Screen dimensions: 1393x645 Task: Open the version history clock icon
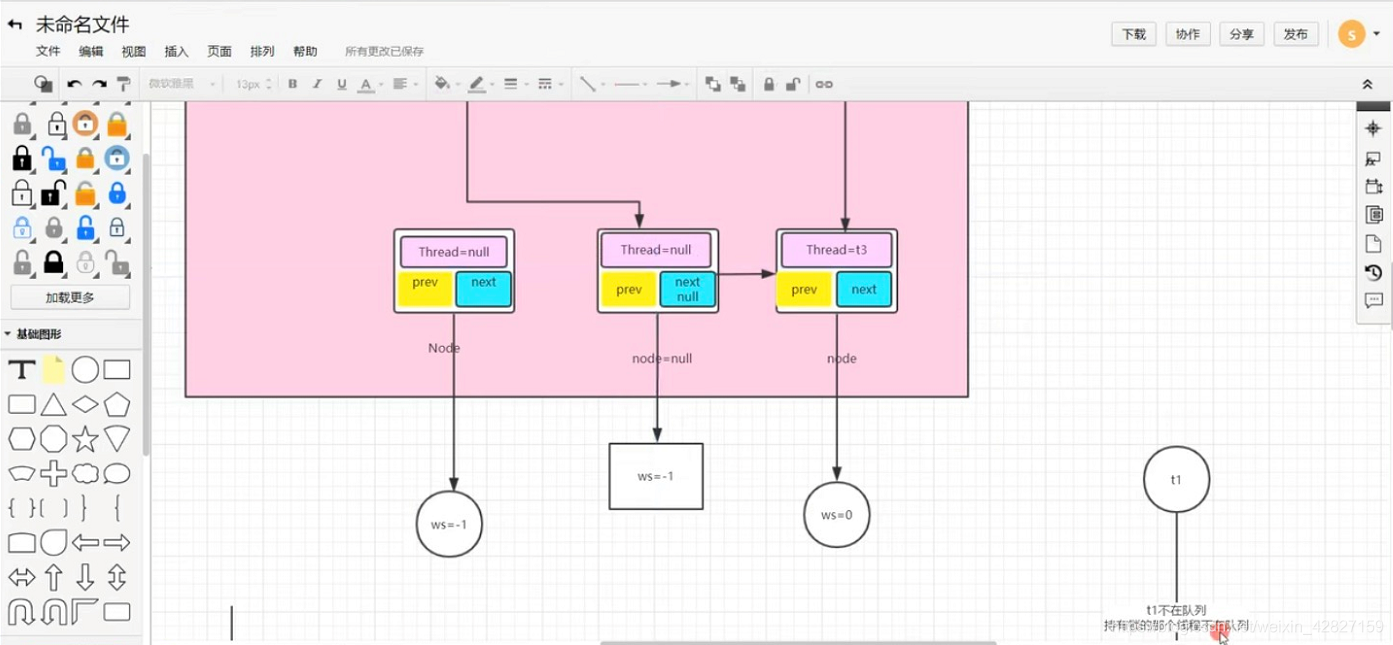[x=1373, y=272]
